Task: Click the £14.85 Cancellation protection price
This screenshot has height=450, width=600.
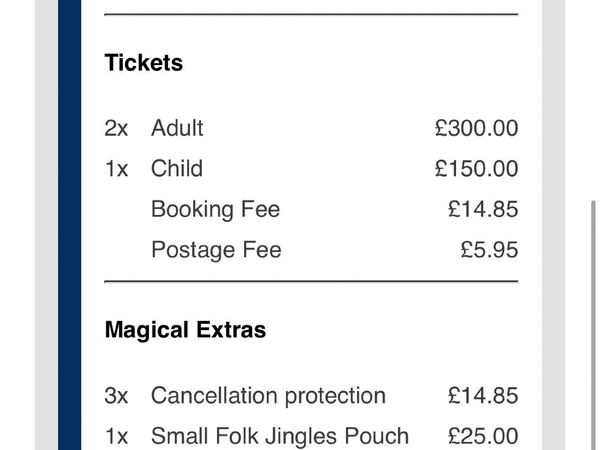Action: 483,396
